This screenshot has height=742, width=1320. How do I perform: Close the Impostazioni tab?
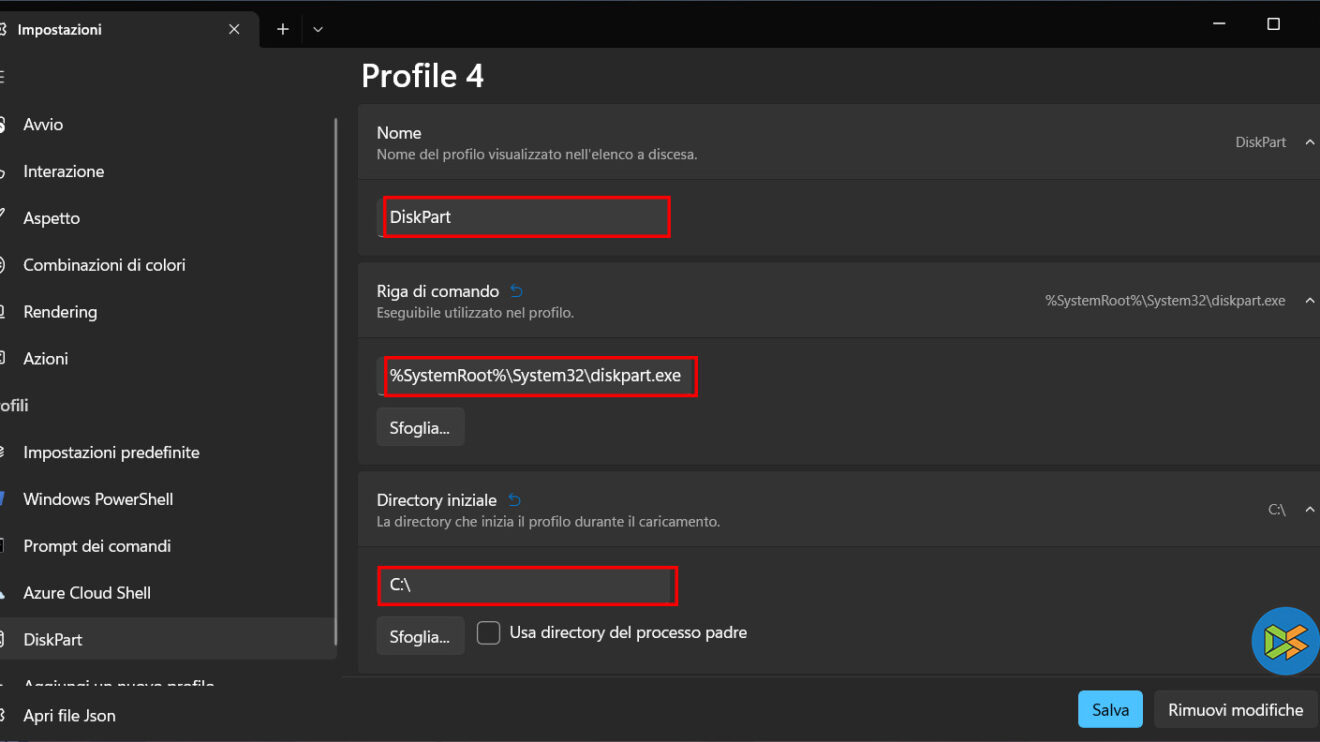[x=234, y=29]
